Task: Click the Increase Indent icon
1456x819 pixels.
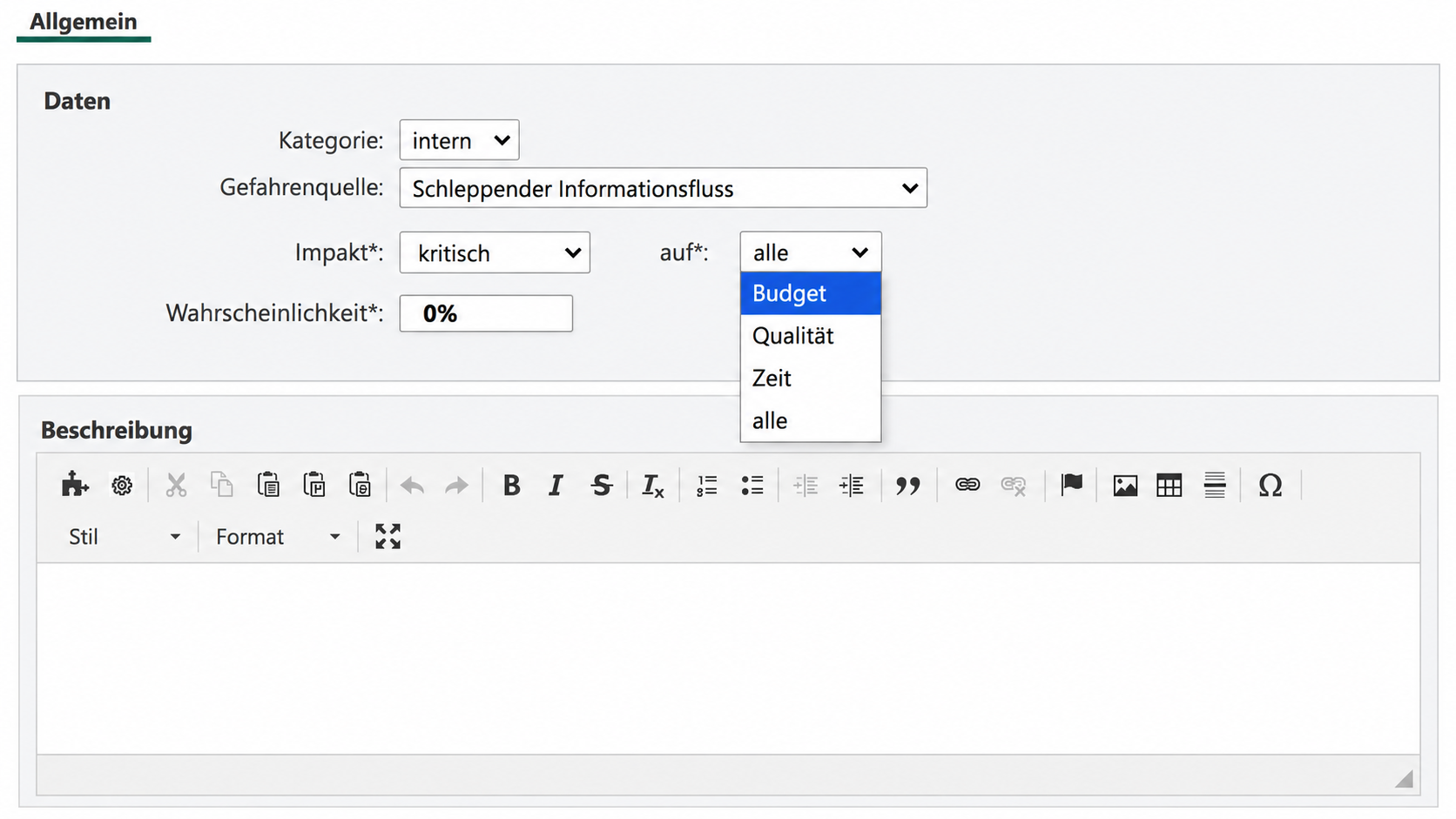Action: point(852,485)
